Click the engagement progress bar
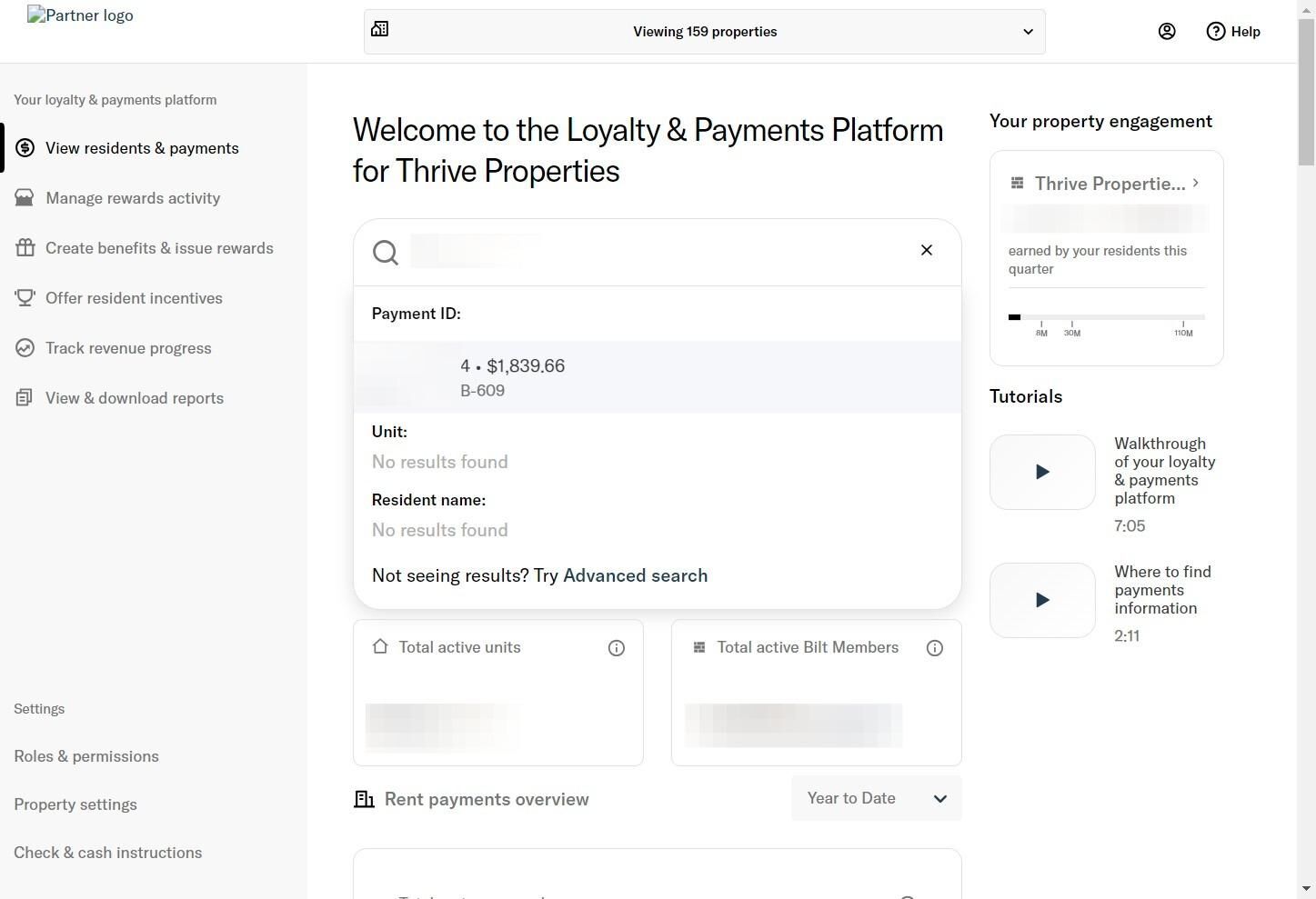 click(x=1106, y=317)
